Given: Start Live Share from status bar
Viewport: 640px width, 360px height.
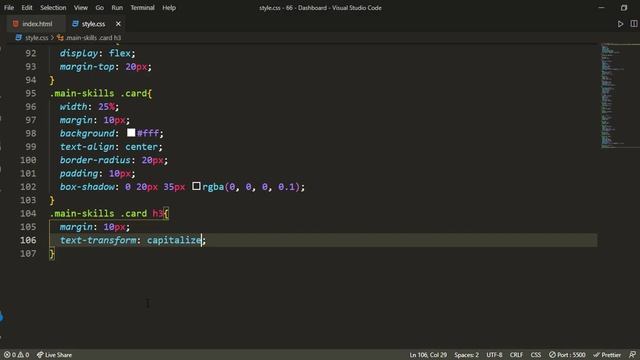Looking at the screenshot, I should (x=54, y=355).
